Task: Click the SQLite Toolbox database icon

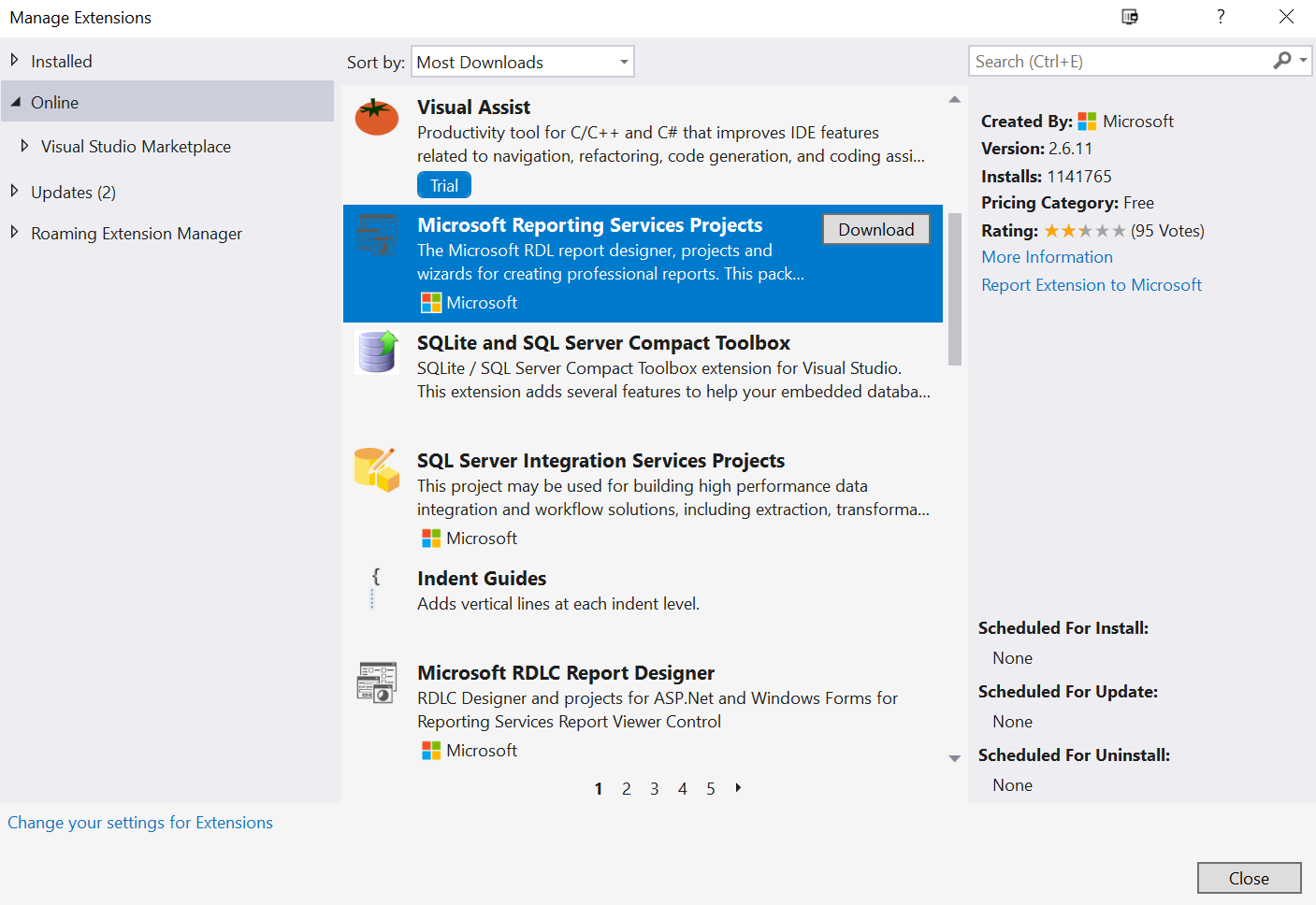Action: pyautogui.click(x=377, y=352)
